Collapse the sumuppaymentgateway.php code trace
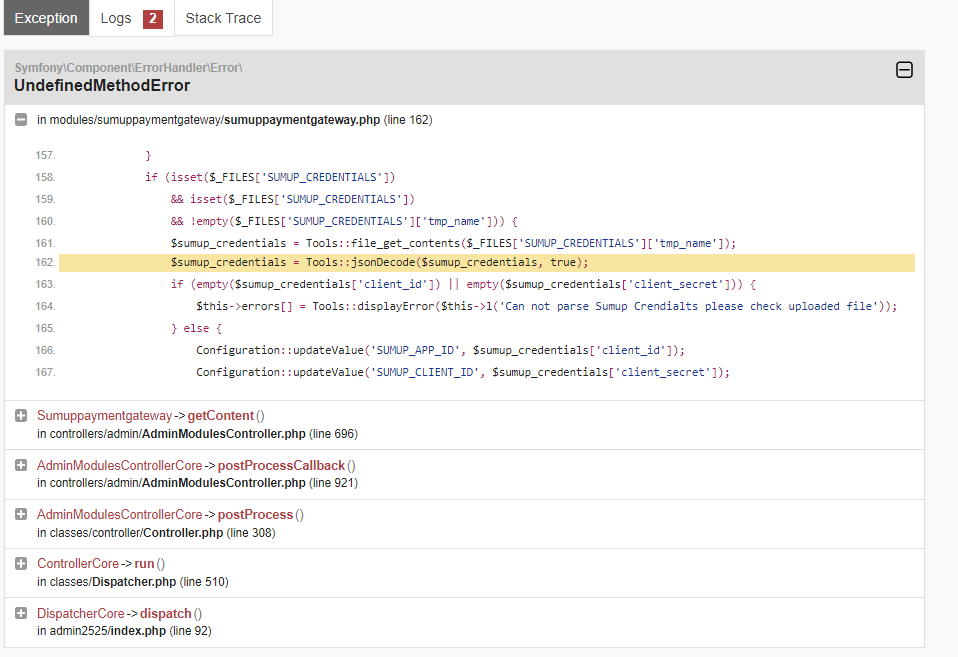958x657 pixels. [21, 120]
